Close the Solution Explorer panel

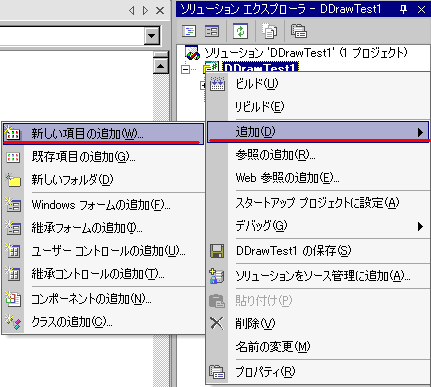[422, 10]
